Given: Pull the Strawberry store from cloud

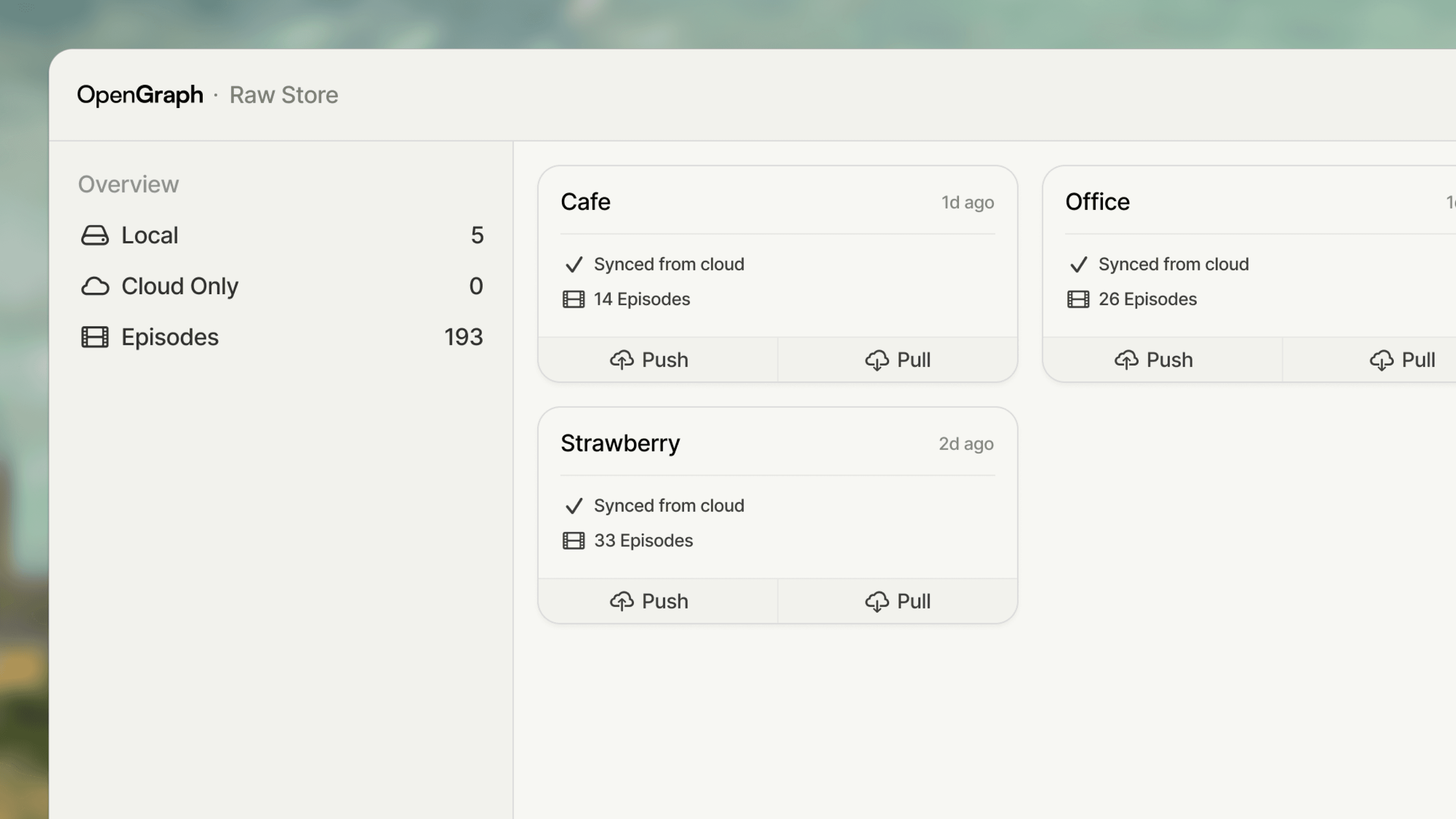Looking at the screenshot, I should pos(897,601).
